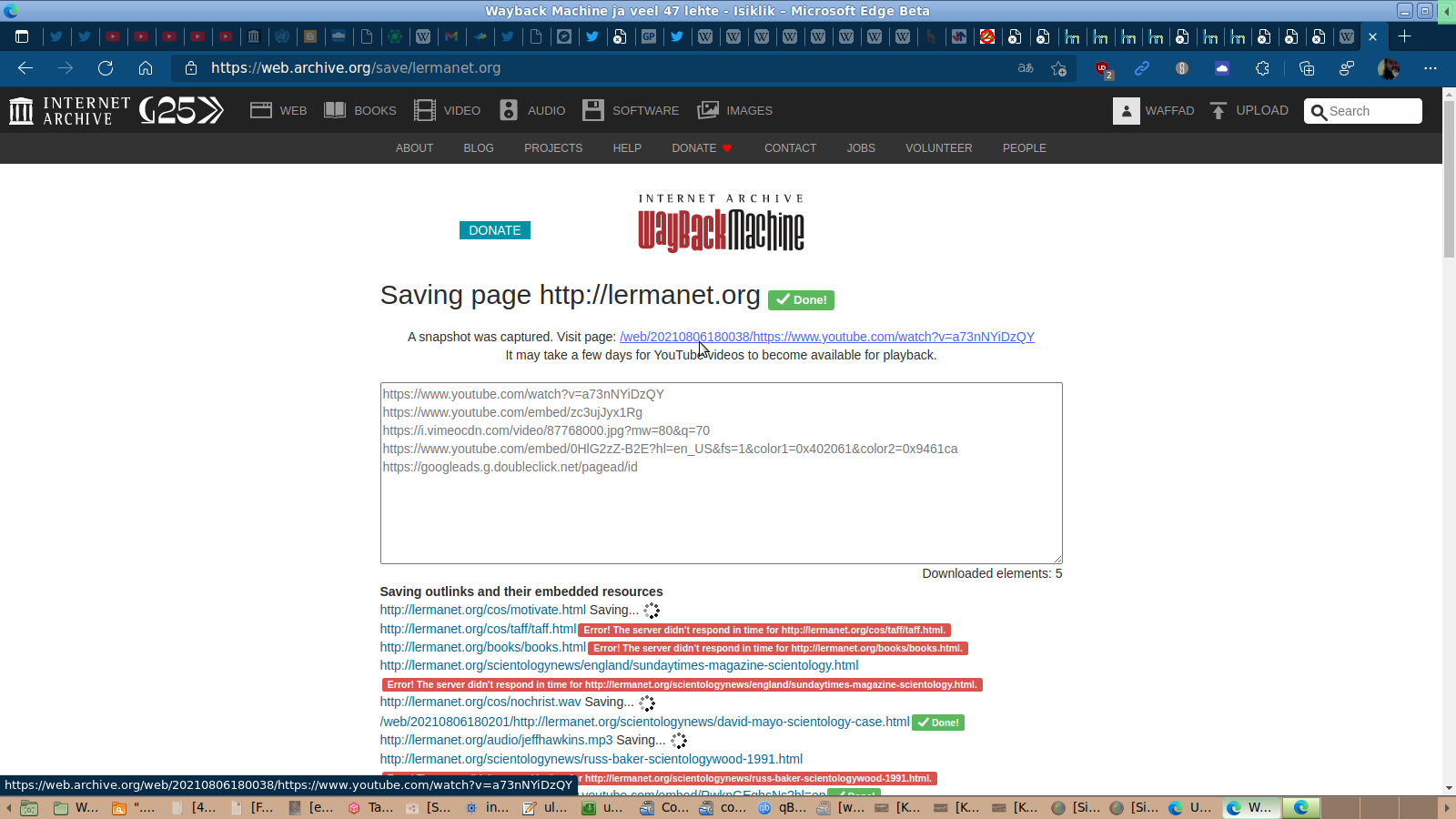Viewport: 1456px width, 819px height.
Task: Open the Images section
Action: tap(734, 110)
